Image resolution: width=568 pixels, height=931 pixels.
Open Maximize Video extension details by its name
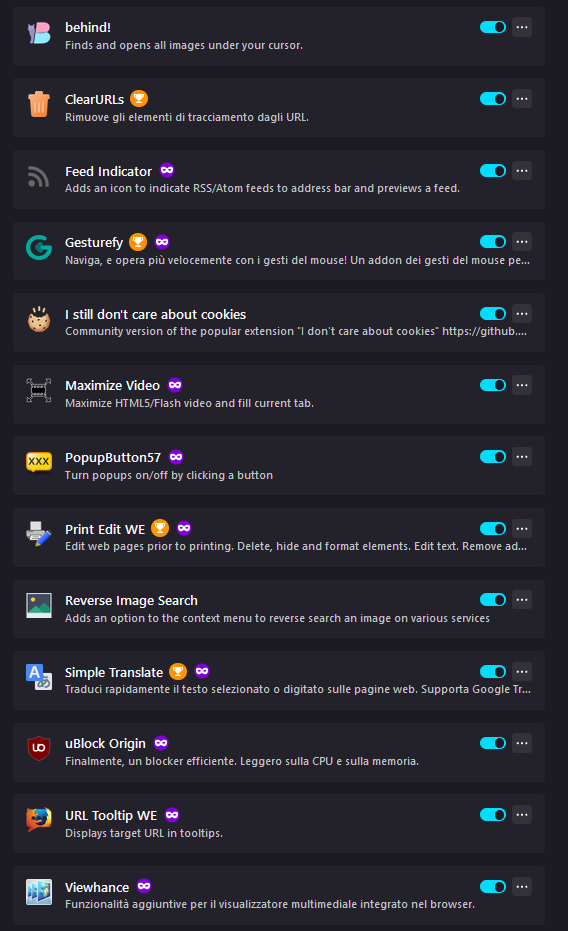[112, 385]
